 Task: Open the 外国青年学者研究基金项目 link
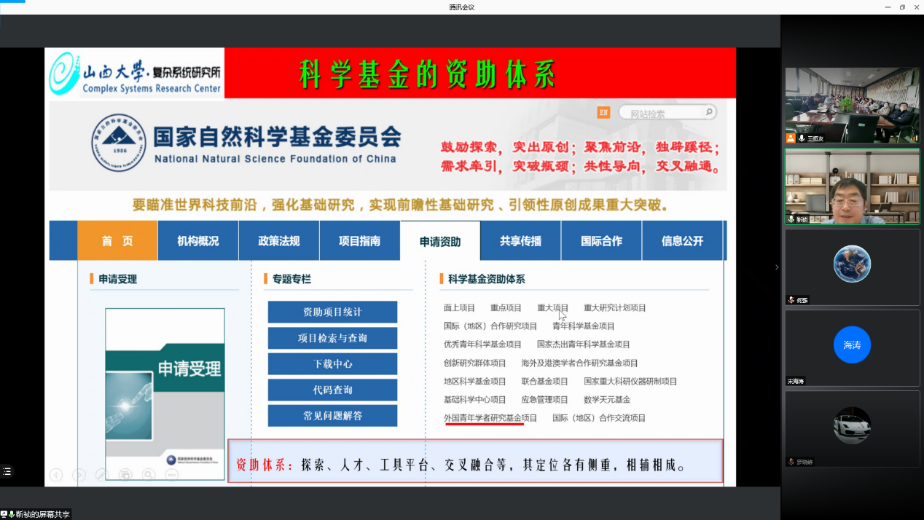490,417
